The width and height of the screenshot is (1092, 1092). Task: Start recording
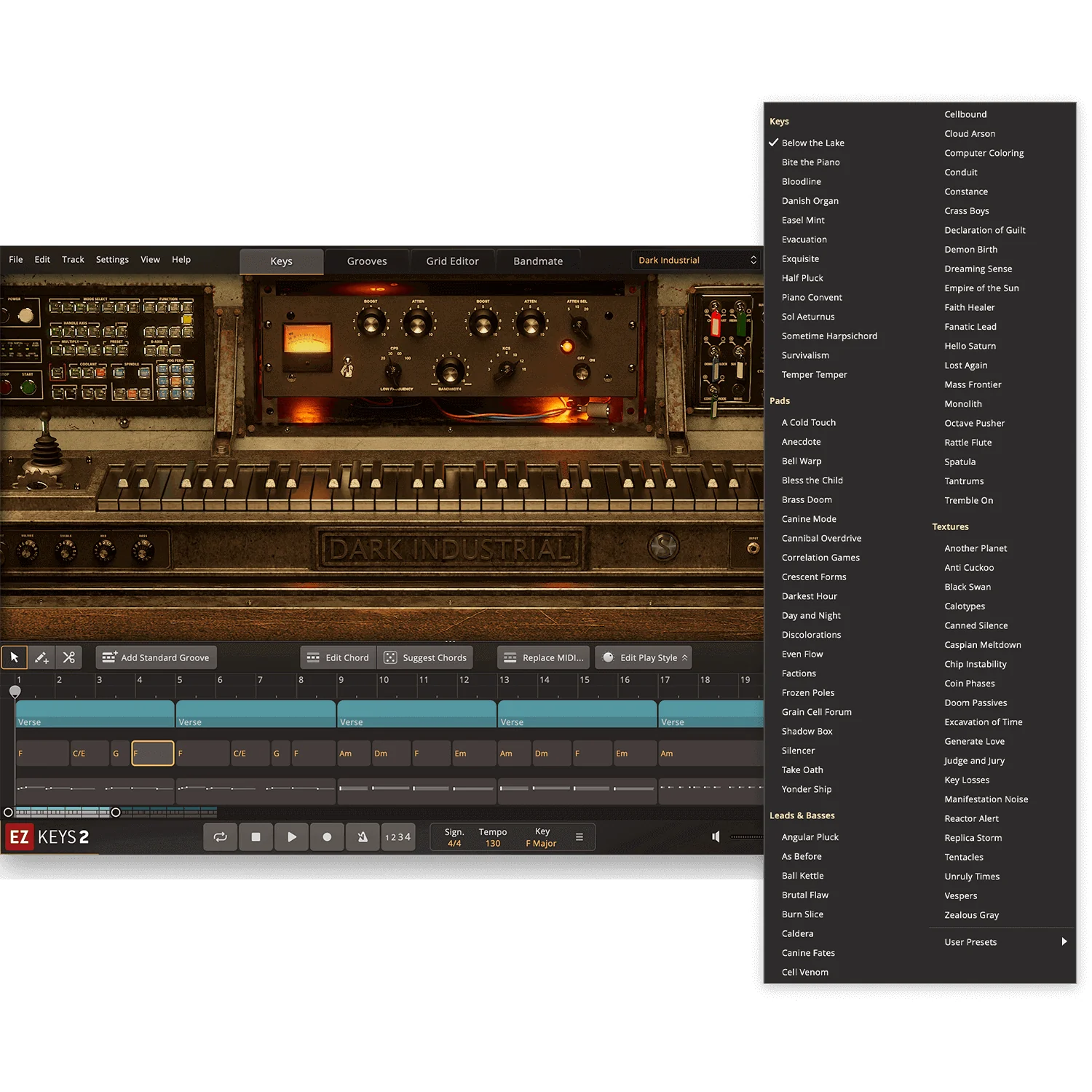click(x=327, y=837)
